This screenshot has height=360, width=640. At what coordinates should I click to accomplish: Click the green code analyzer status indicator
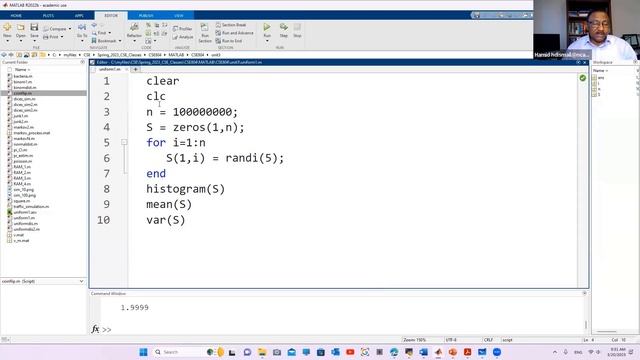(x=582, y=78)
